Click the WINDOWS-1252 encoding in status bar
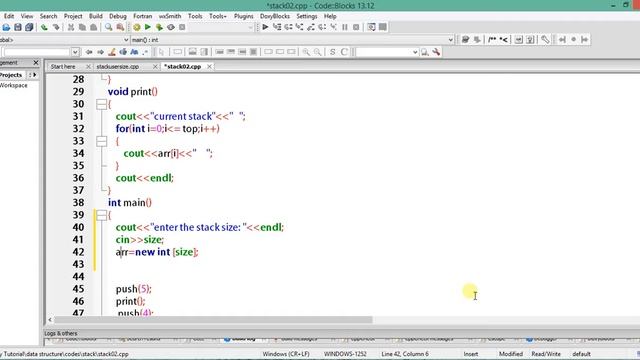 (345, 354)
